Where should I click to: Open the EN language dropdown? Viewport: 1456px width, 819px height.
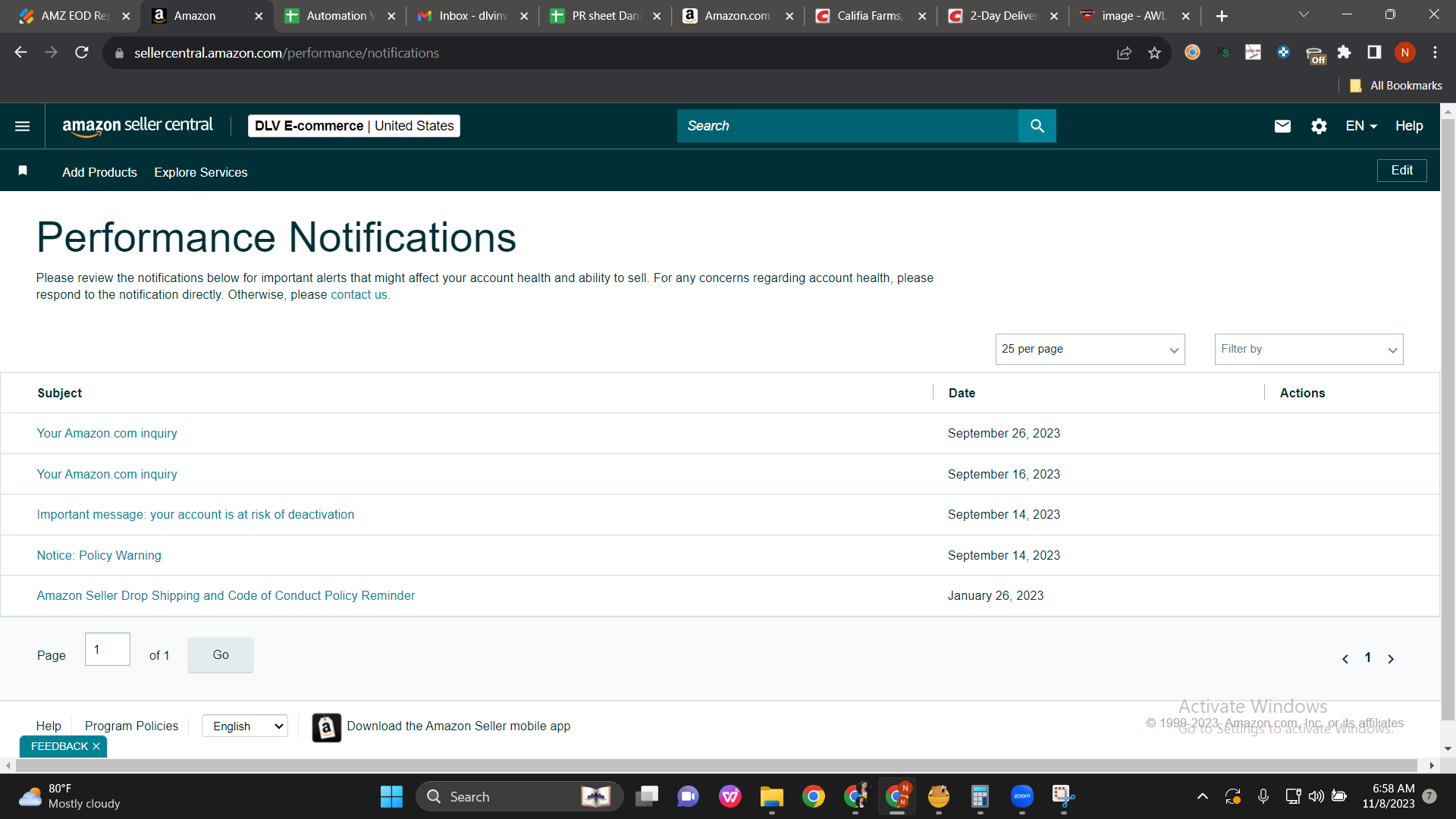pyautogui.click(x=1361, y=126)
